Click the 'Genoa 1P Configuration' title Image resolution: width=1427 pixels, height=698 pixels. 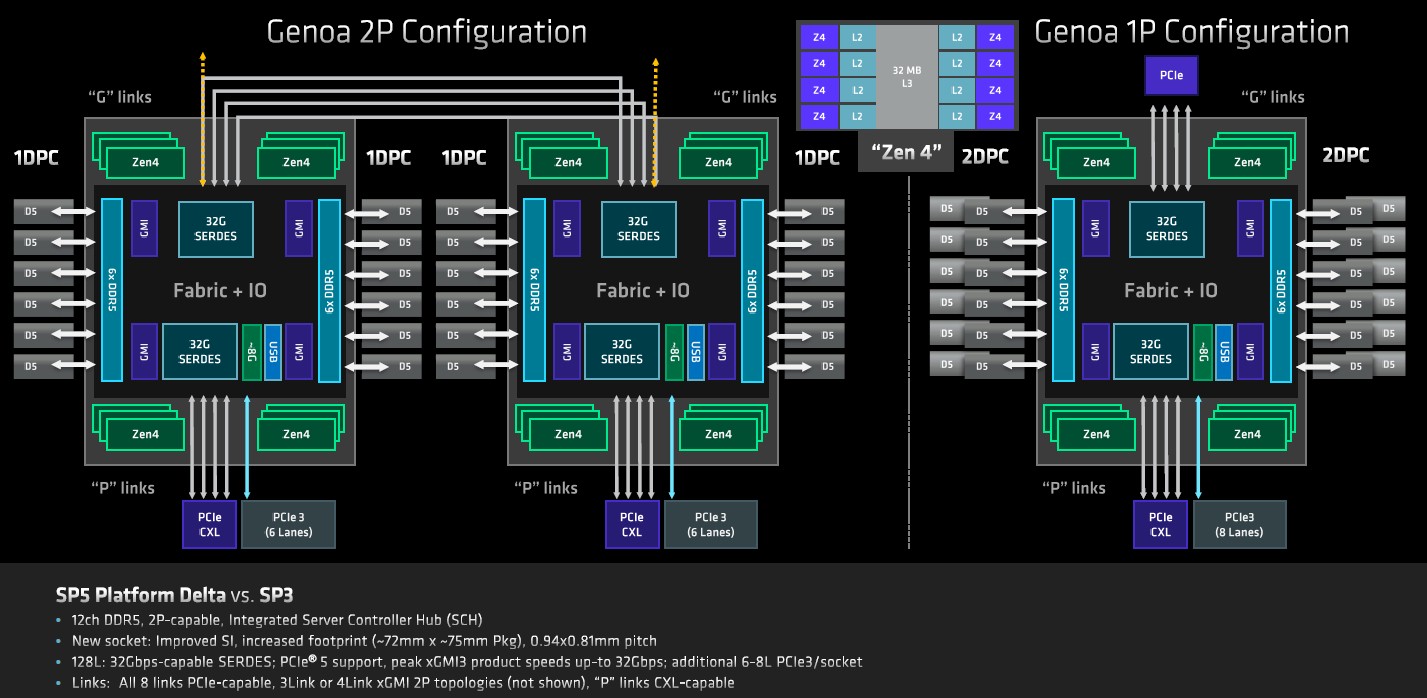[1191, 31]
